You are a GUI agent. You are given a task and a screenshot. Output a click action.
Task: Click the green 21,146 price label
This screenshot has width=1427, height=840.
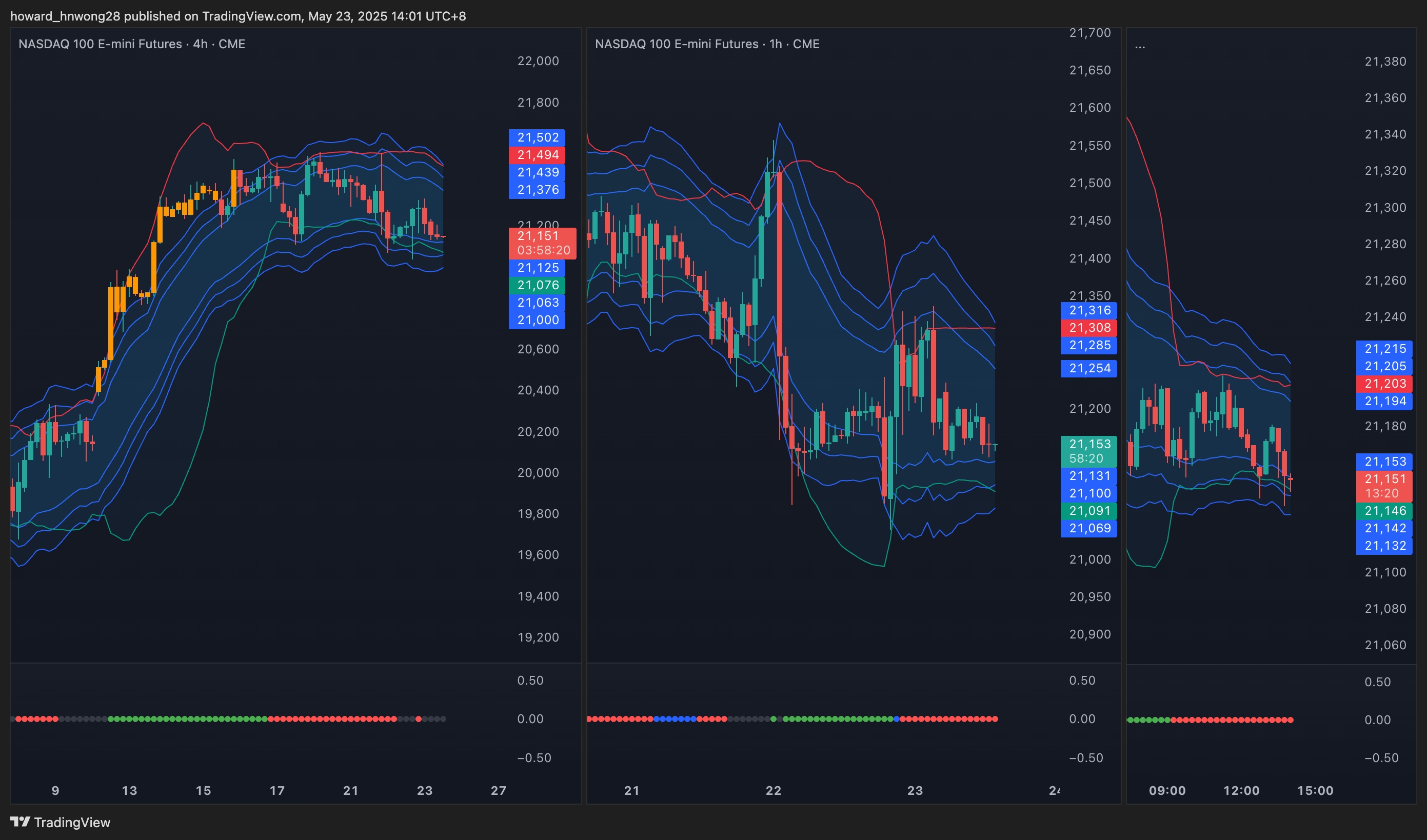coord(1384,511)
